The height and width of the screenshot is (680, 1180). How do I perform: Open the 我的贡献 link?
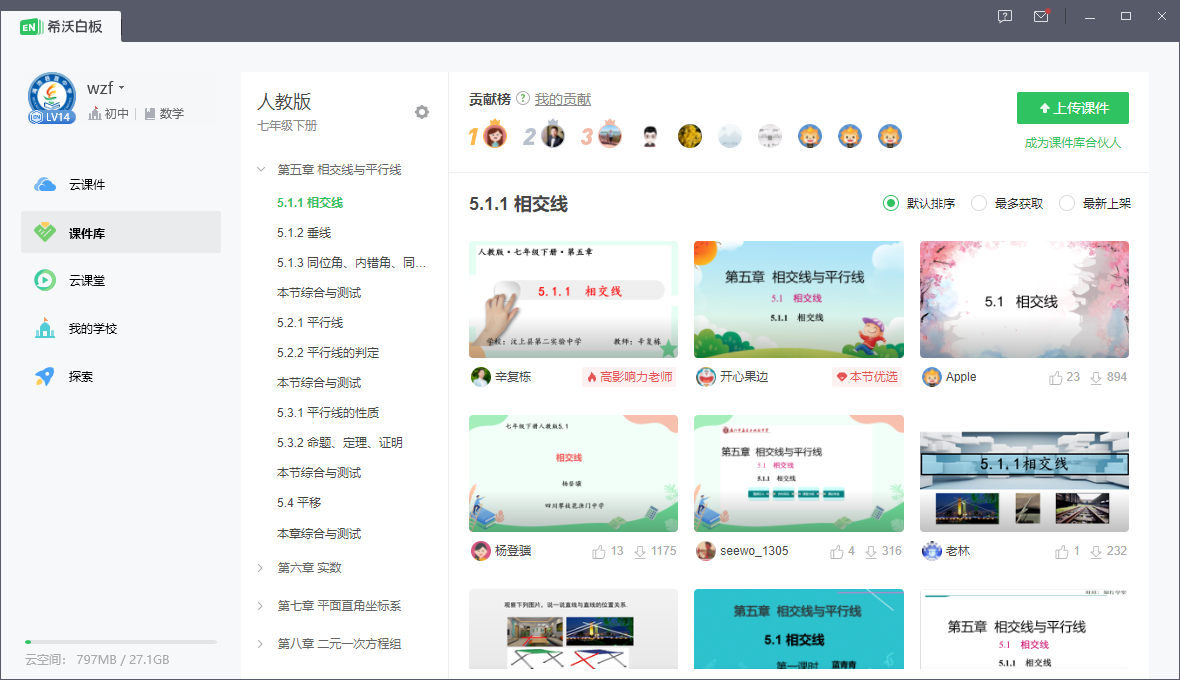(562, 99)
